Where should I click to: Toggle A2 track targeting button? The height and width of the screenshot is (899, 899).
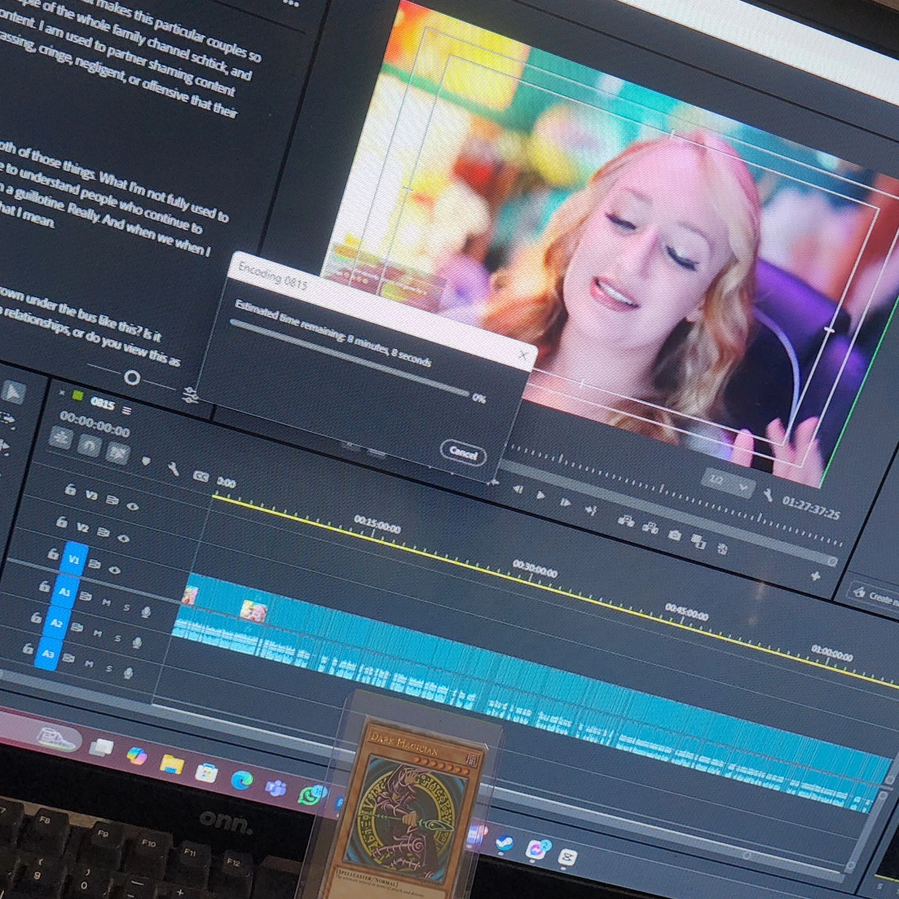[x=56, y=622]
